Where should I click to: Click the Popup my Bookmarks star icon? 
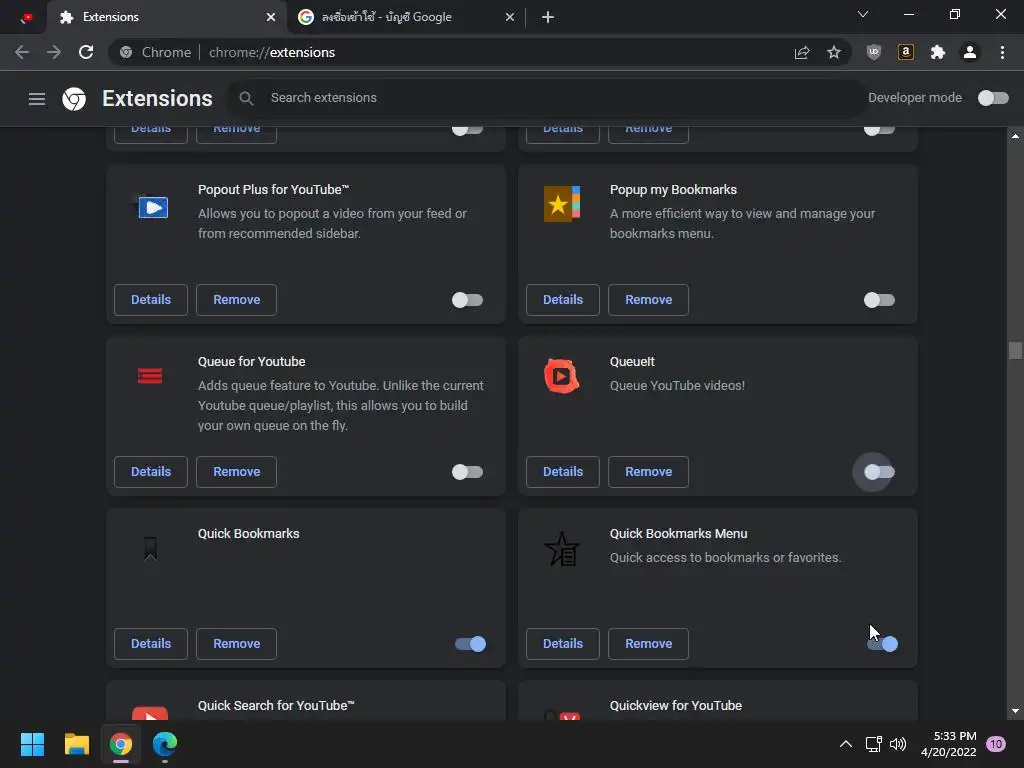tap(562, 204)
